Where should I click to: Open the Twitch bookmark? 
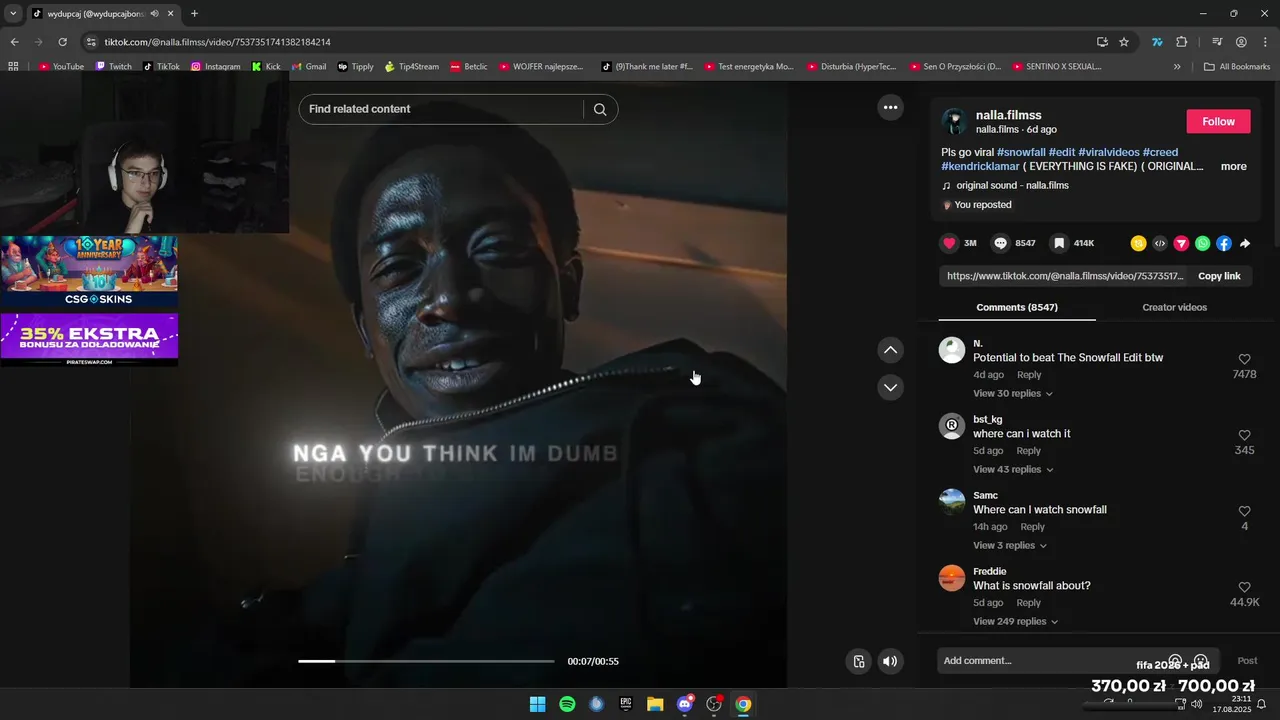[113, 67]
